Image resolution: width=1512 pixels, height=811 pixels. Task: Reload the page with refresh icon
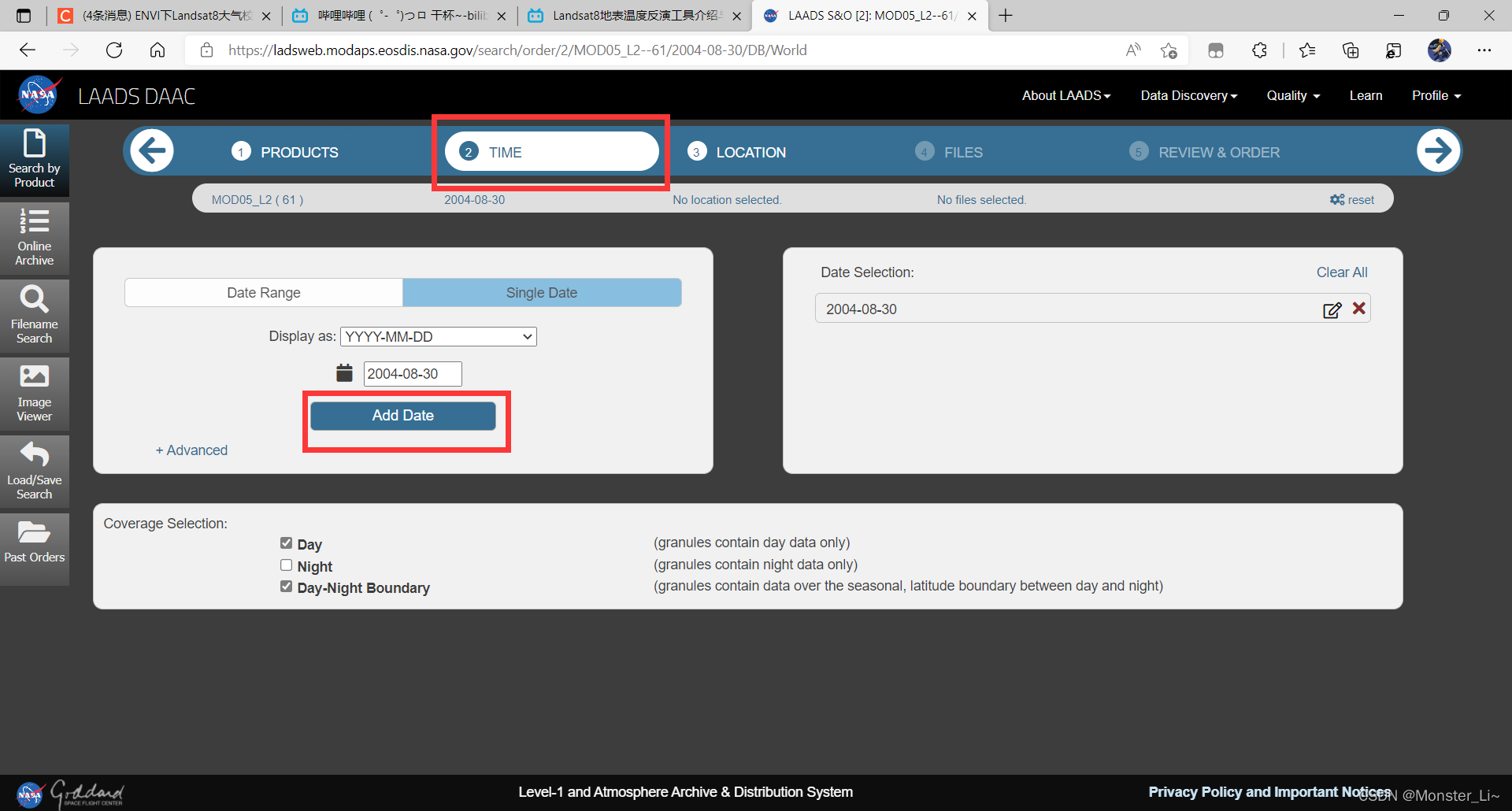tap(114, 50)
